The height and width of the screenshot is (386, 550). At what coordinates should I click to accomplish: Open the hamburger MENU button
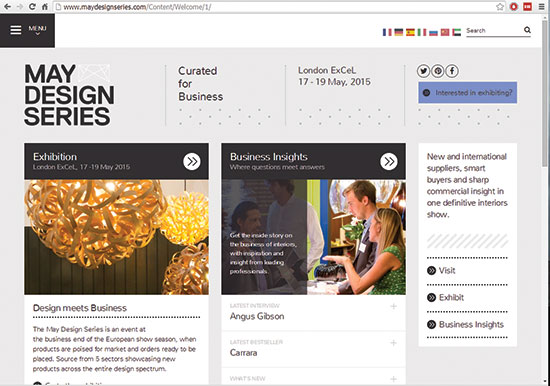[27, 30]
